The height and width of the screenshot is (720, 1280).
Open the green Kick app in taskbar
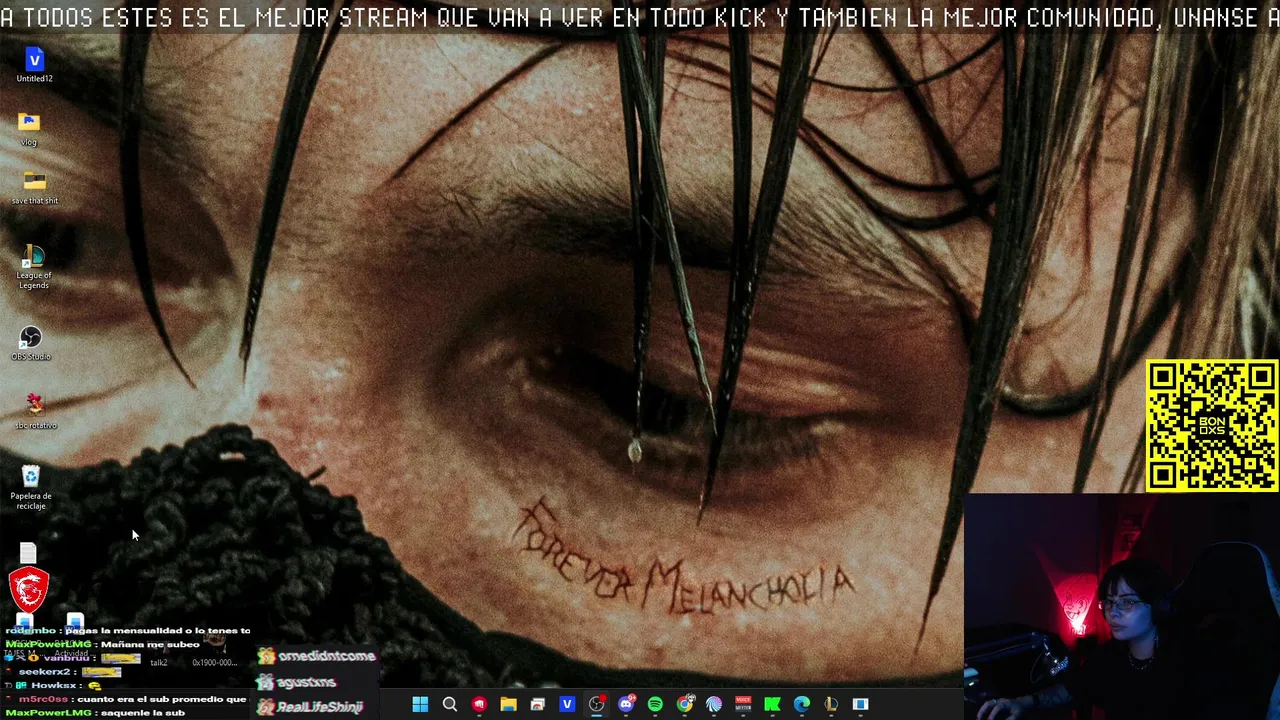pos(772,704)
